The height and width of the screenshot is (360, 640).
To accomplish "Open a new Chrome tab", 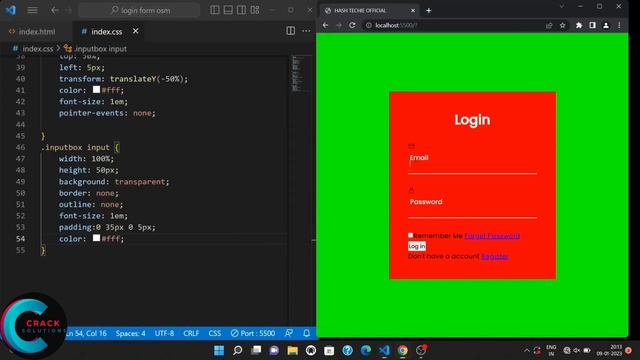I will pyautogui.click(x=429, y=11).
